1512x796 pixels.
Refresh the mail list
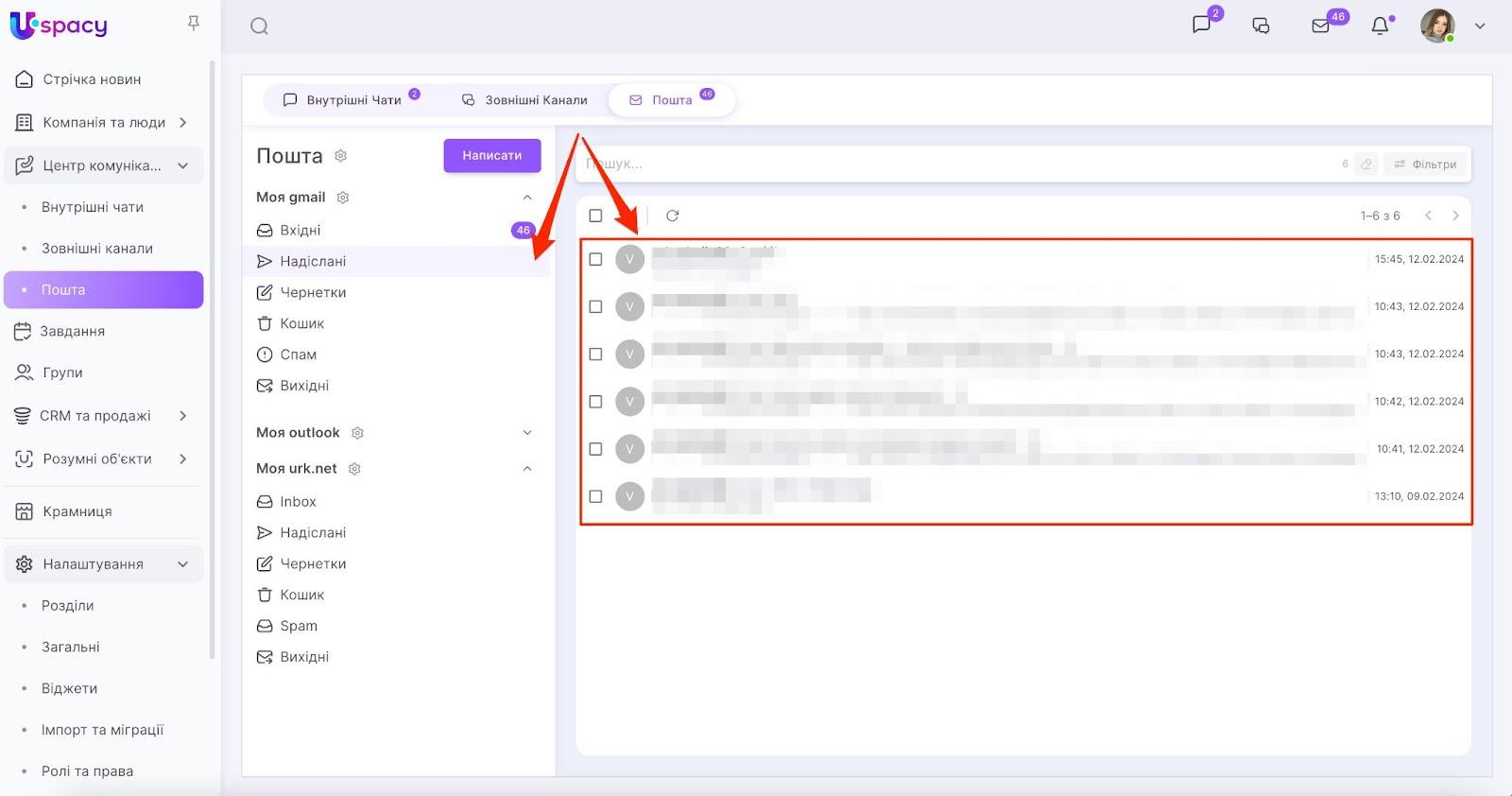672,216
